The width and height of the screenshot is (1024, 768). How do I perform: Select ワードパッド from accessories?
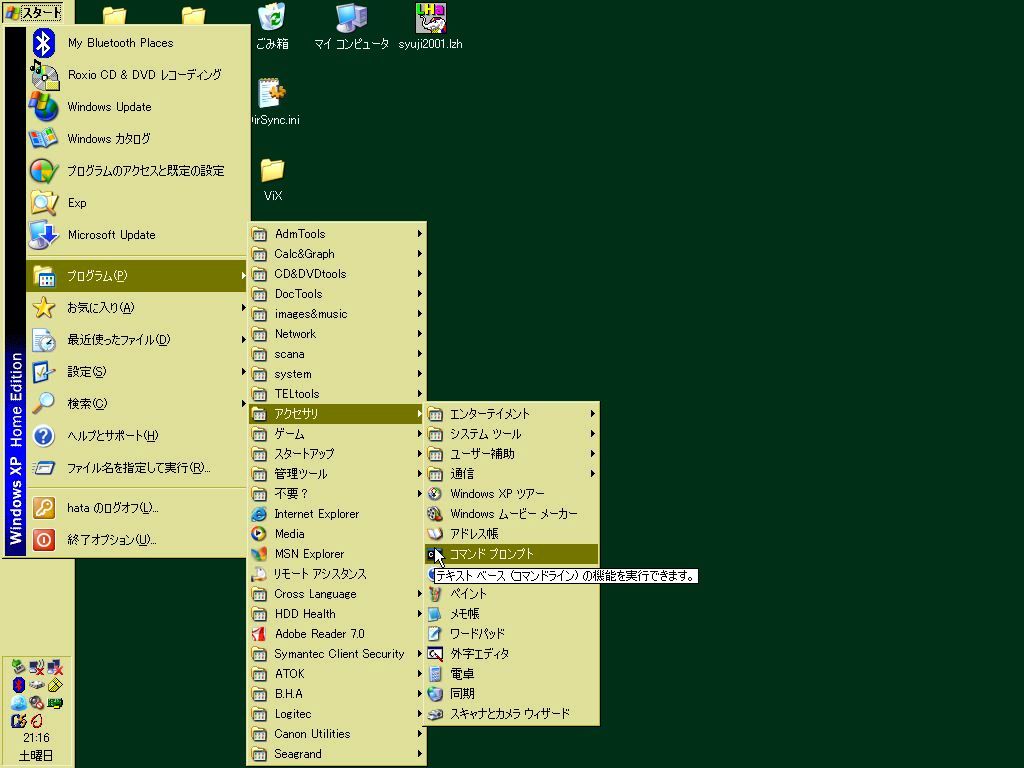coord(511,634)
